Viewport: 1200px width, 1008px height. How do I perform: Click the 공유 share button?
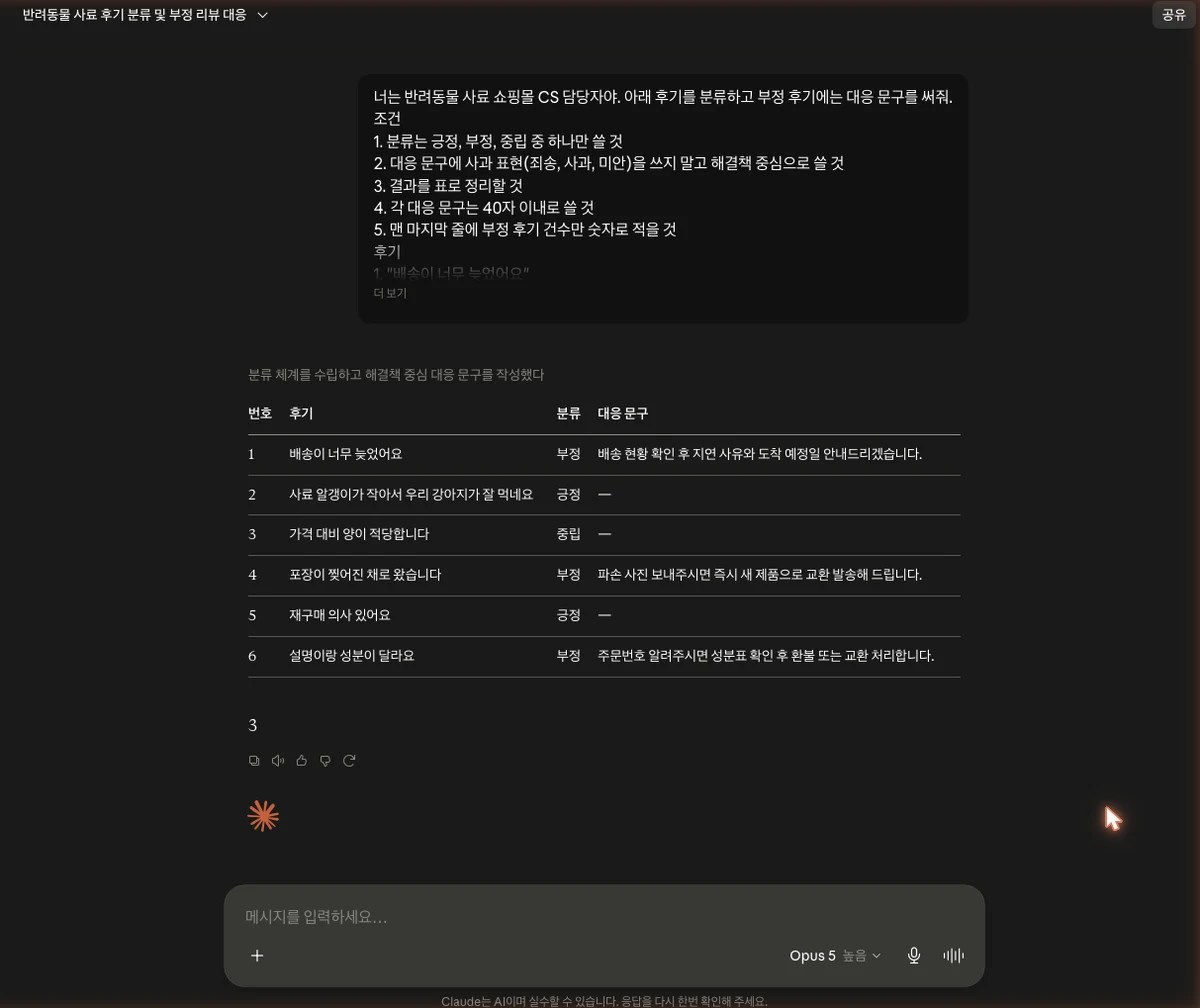[1173, 15]
